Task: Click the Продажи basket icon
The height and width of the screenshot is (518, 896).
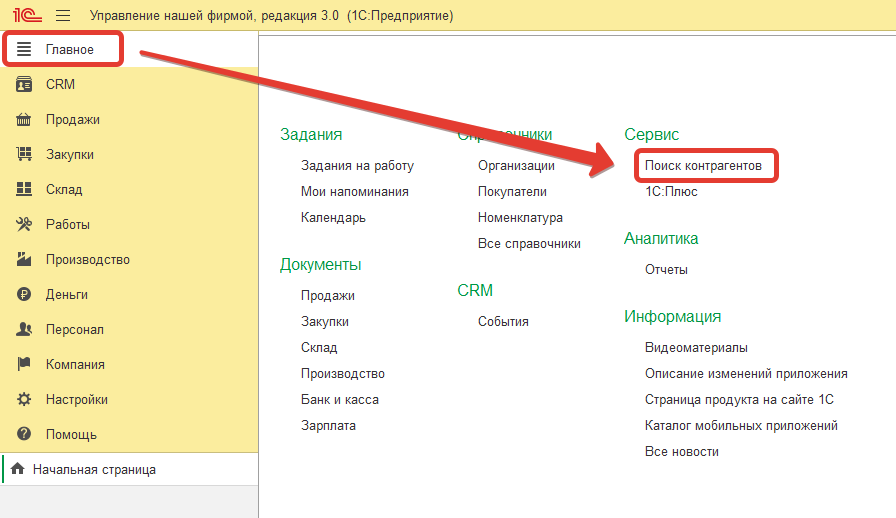Action: (x=23, y=119)
